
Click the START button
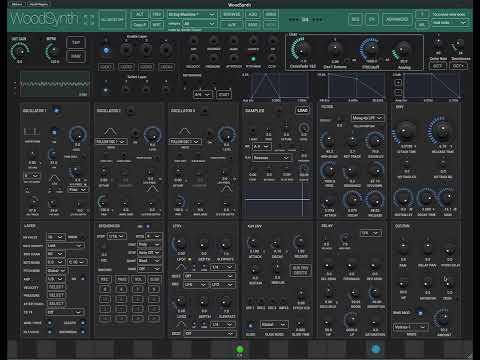click(x=224, y=95)
